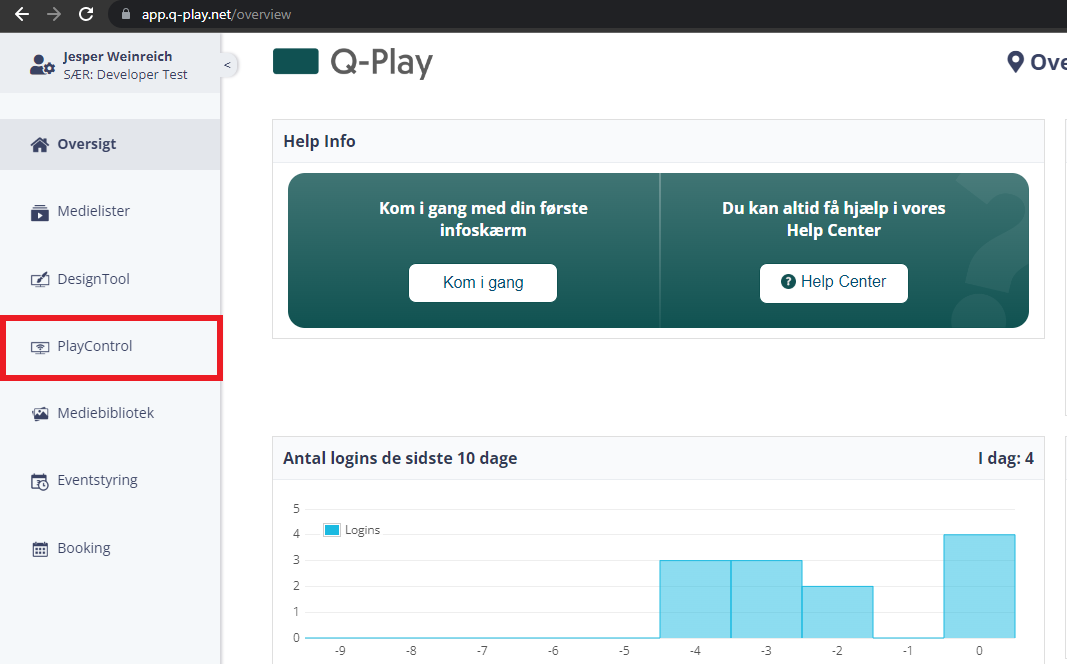The image size is (1067, 664).
Task: Click the address bar URL app.q-play.net/overview
Action: coord(216,14)
